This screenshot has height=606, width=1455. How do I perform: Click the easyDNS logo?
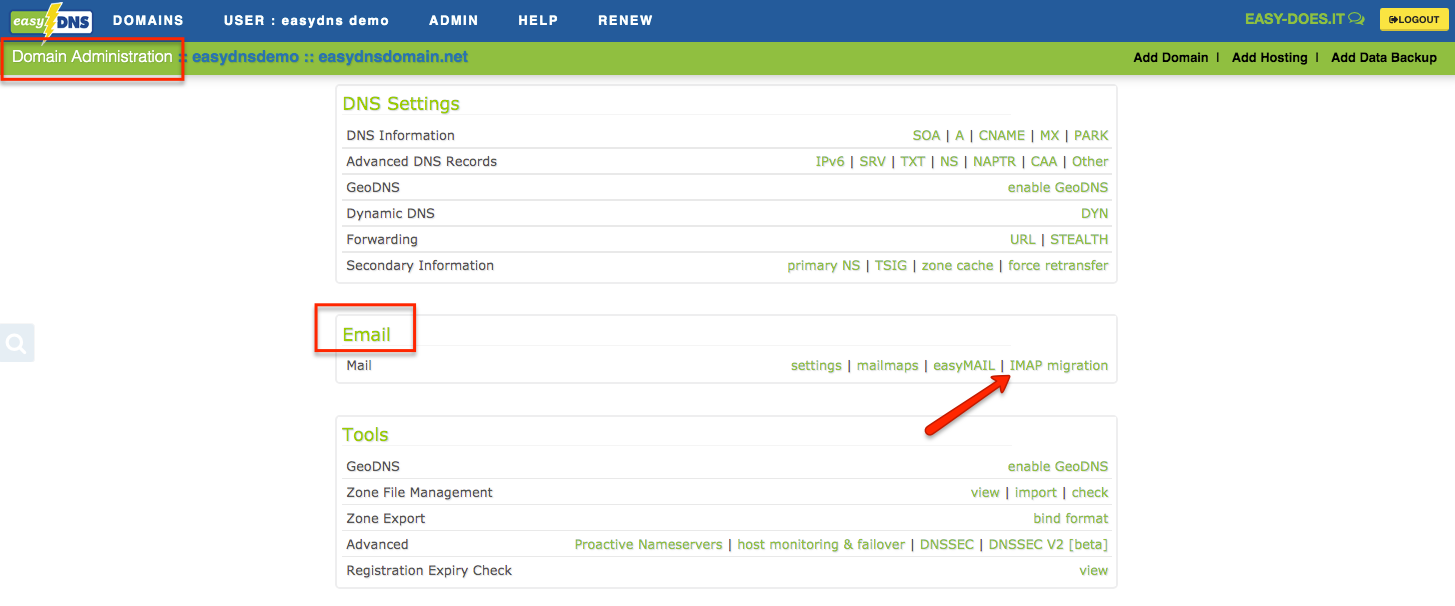52,20
